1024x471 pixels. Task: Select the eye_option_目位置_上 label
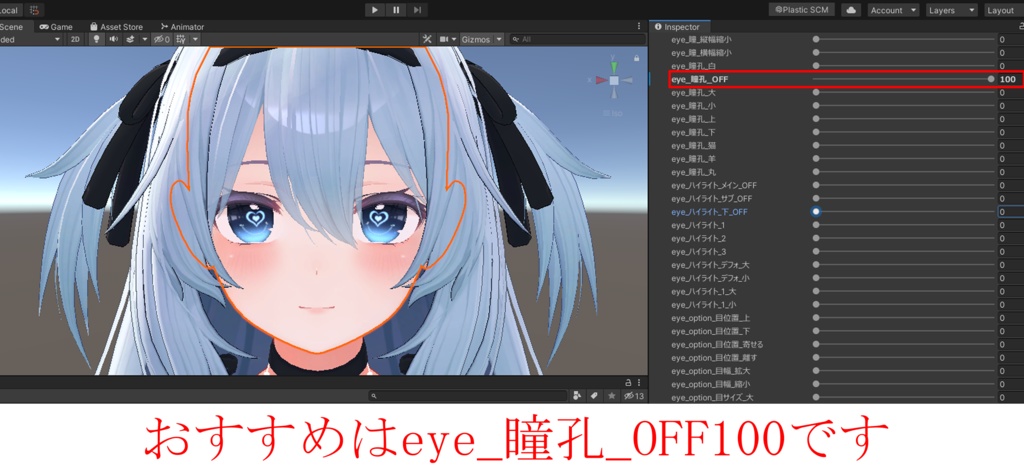[x=711, y=318]
